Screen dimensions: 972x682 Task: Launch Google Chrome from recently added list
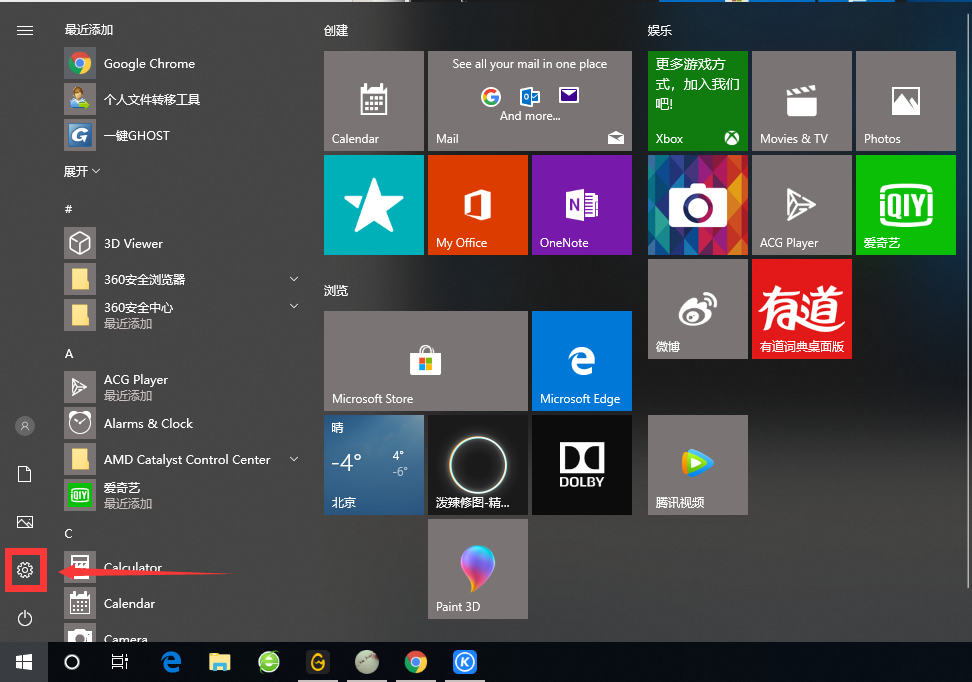point(181,64)
